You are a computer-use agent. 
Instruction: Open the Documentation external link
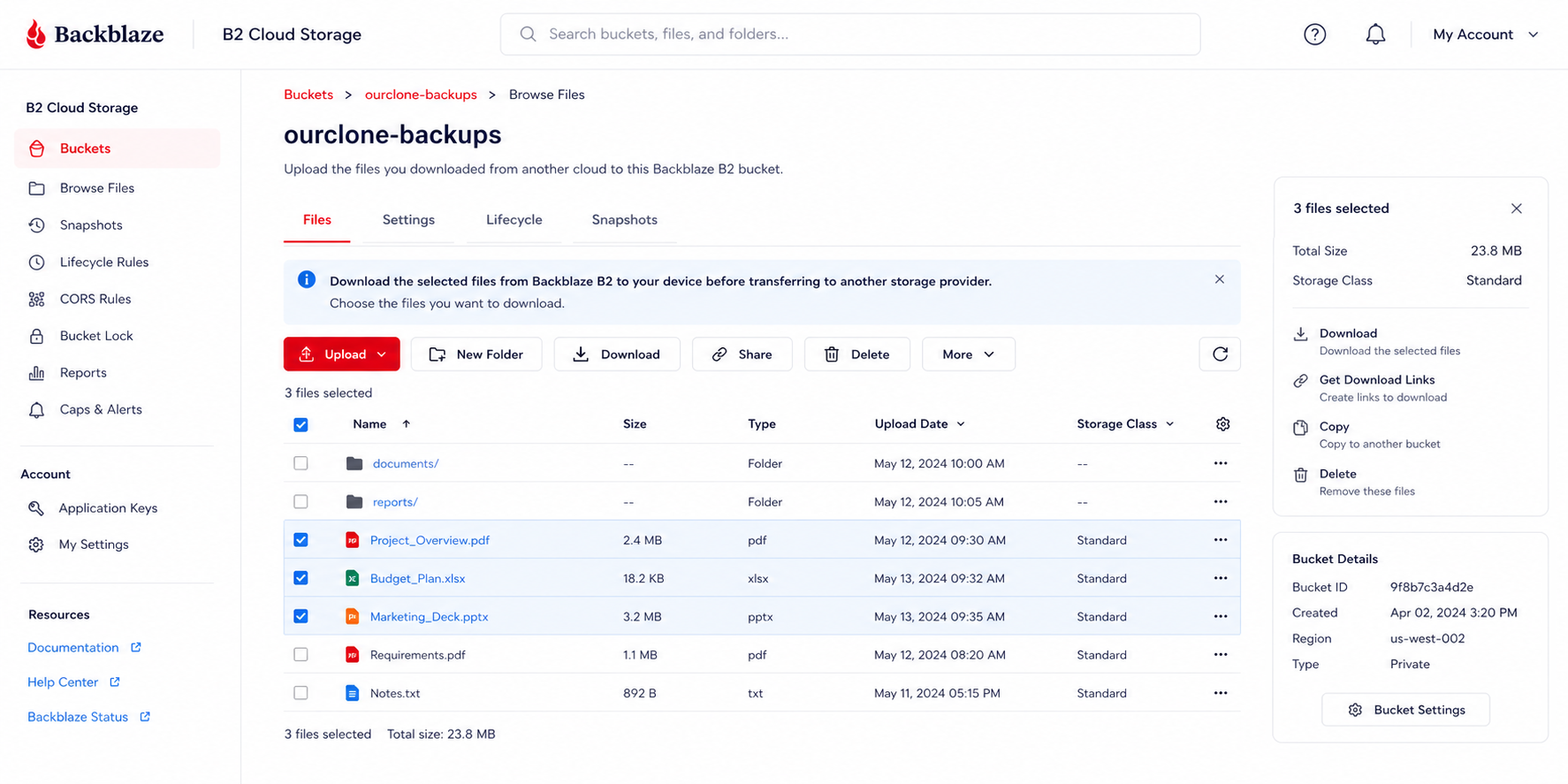84,648
